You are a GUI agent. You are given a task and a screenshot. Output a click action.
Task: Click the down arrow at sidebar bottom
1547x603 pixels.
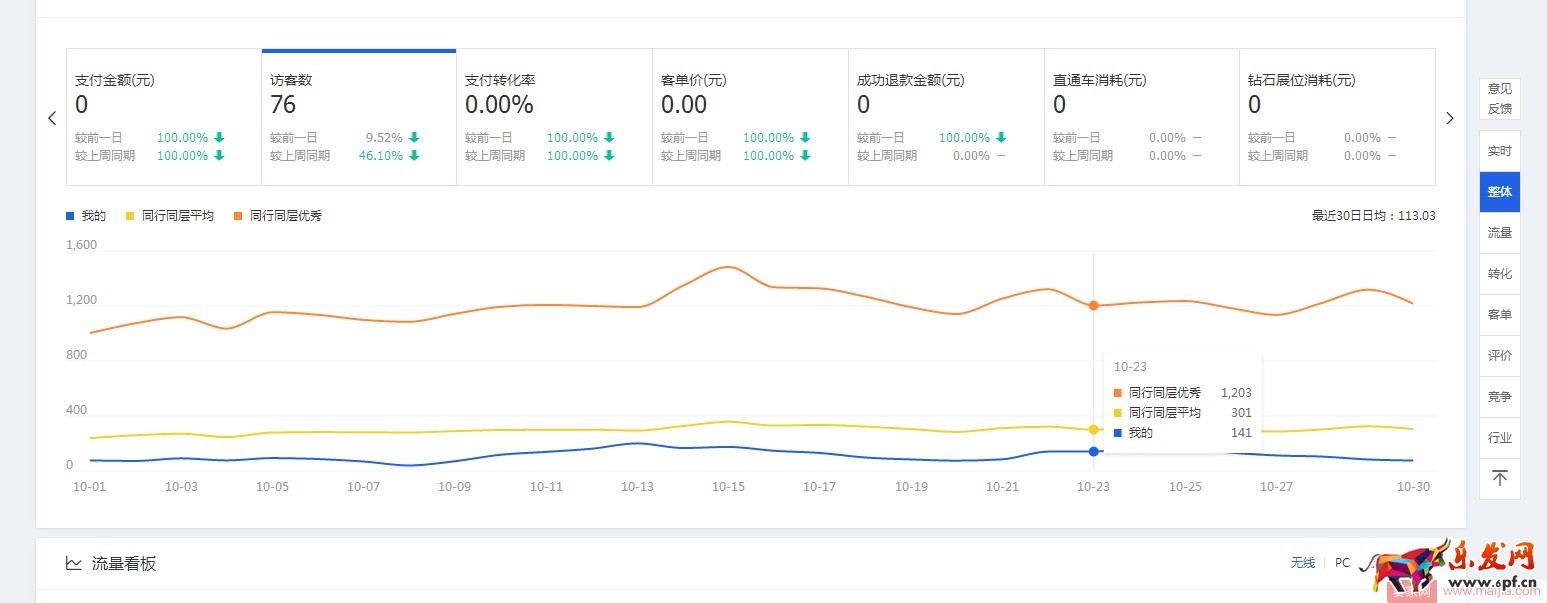pyautogui.click(x=1499, y=479)
